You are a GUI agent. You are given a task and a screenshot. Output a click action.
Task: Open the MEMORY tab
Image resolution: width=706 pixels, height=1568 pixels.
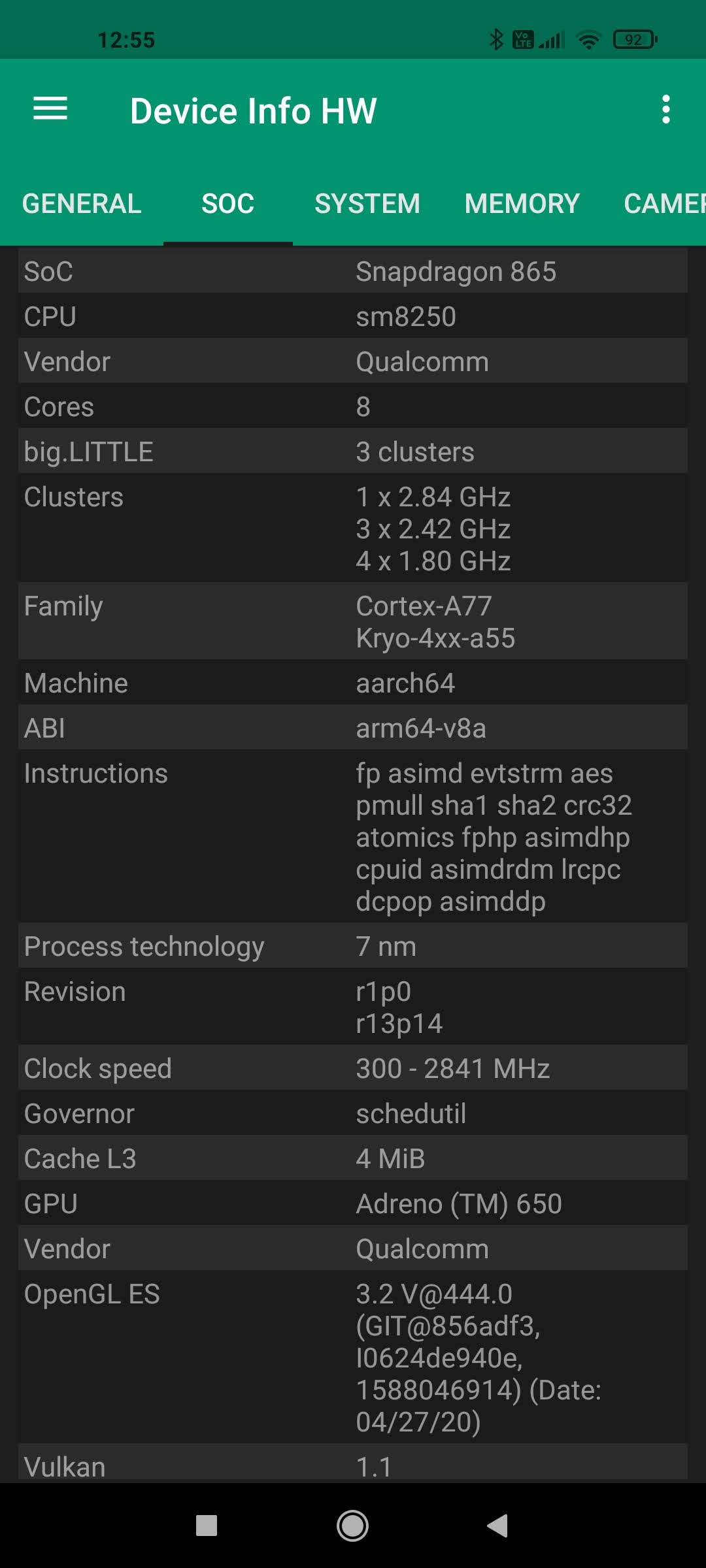tap(522, 204)
